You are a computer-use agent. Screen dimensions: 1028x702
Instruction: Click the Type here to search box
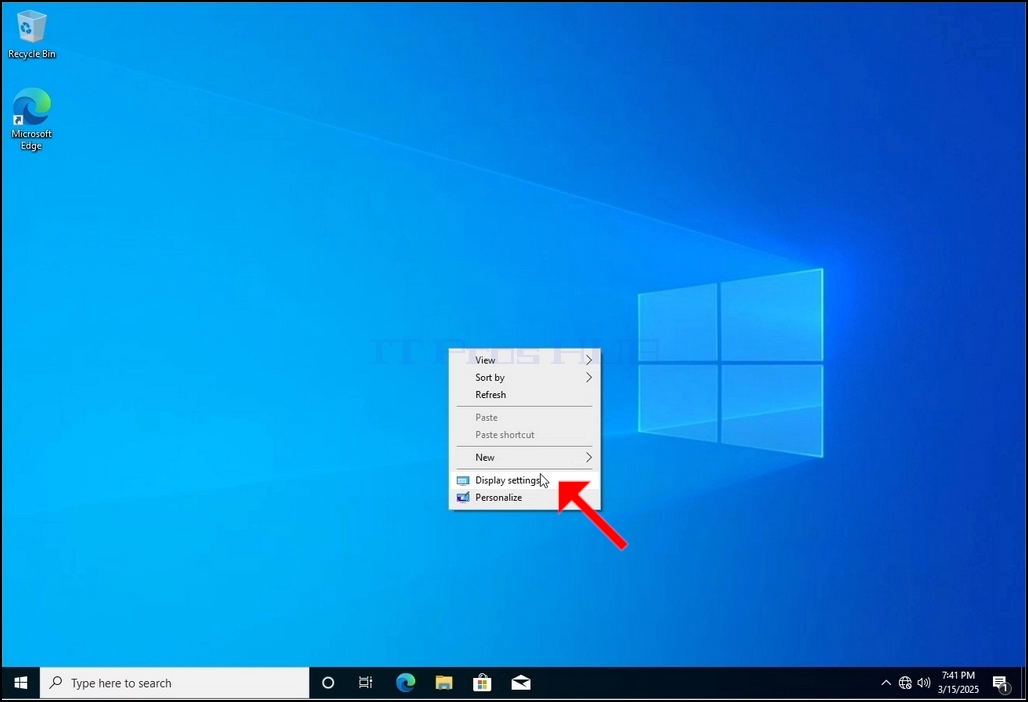tap(174, 683)
